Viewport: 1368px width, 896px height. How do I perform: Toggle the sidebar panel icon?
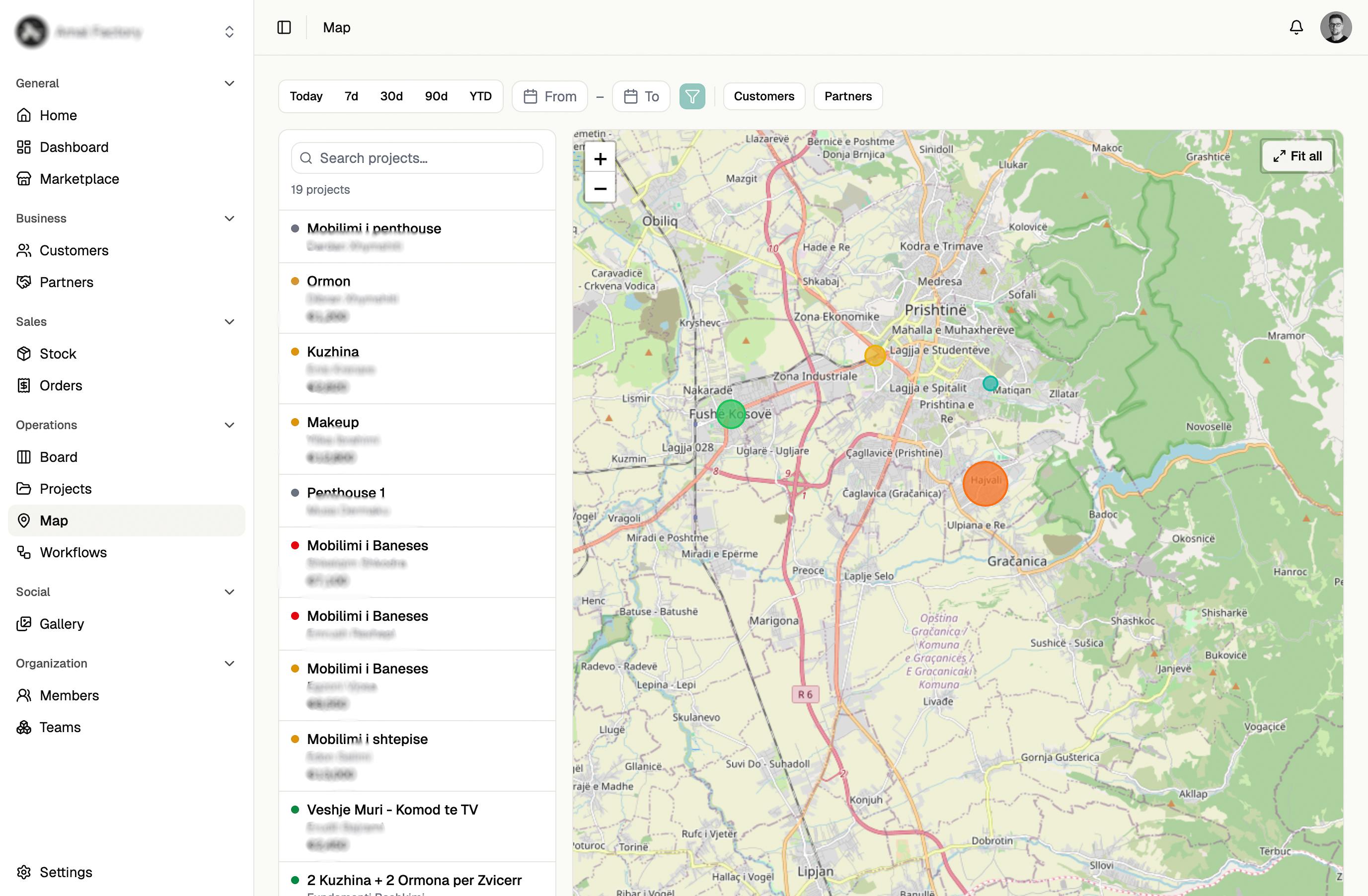click(x=284, y=27)
